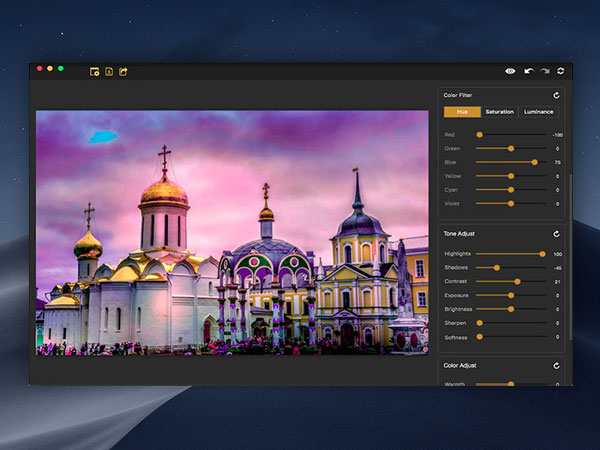The height and width of the screenshot is (450, 600).
Task: Click the undo arrow icon
Action: click(529, 71)
